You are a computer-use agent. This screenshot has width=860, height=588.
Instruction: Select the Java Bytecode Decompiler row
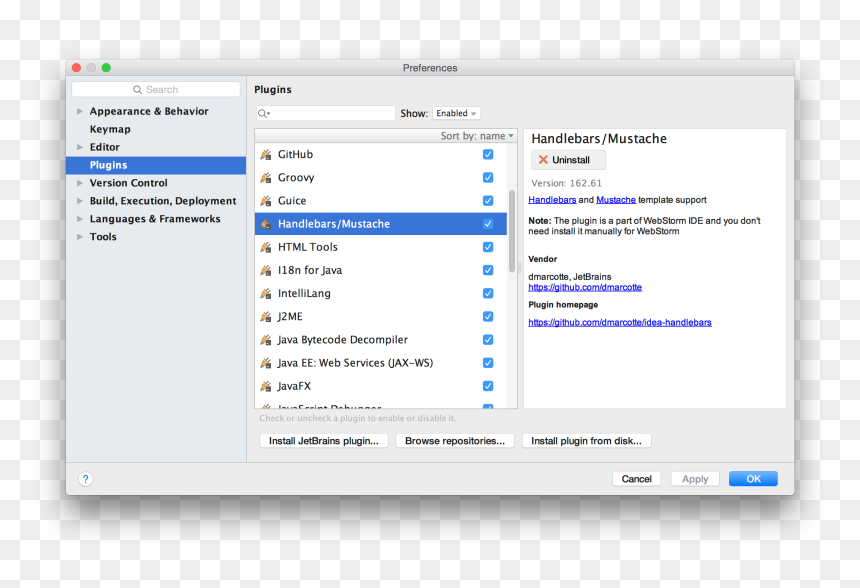pyautogui.click(x=381, y=340)
